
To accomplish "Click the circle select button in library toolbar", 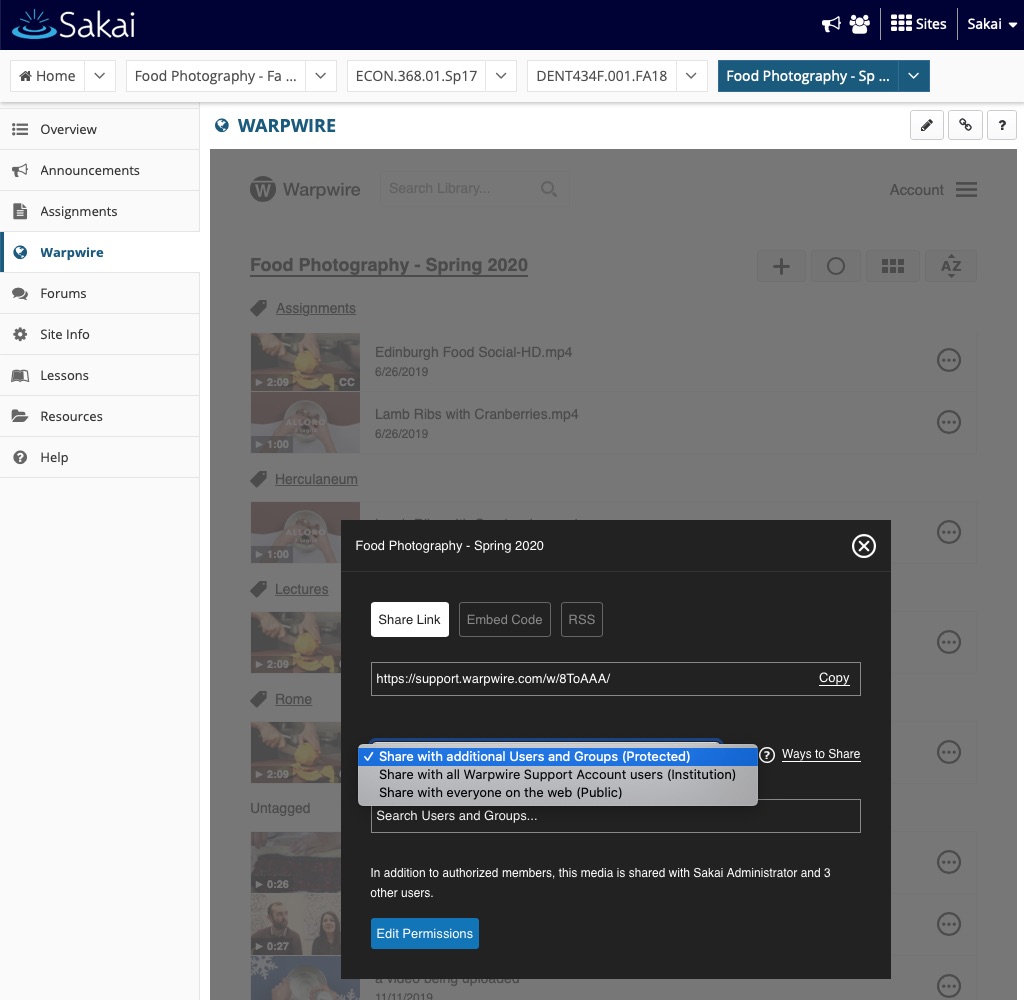I will (x=836, y=266).
